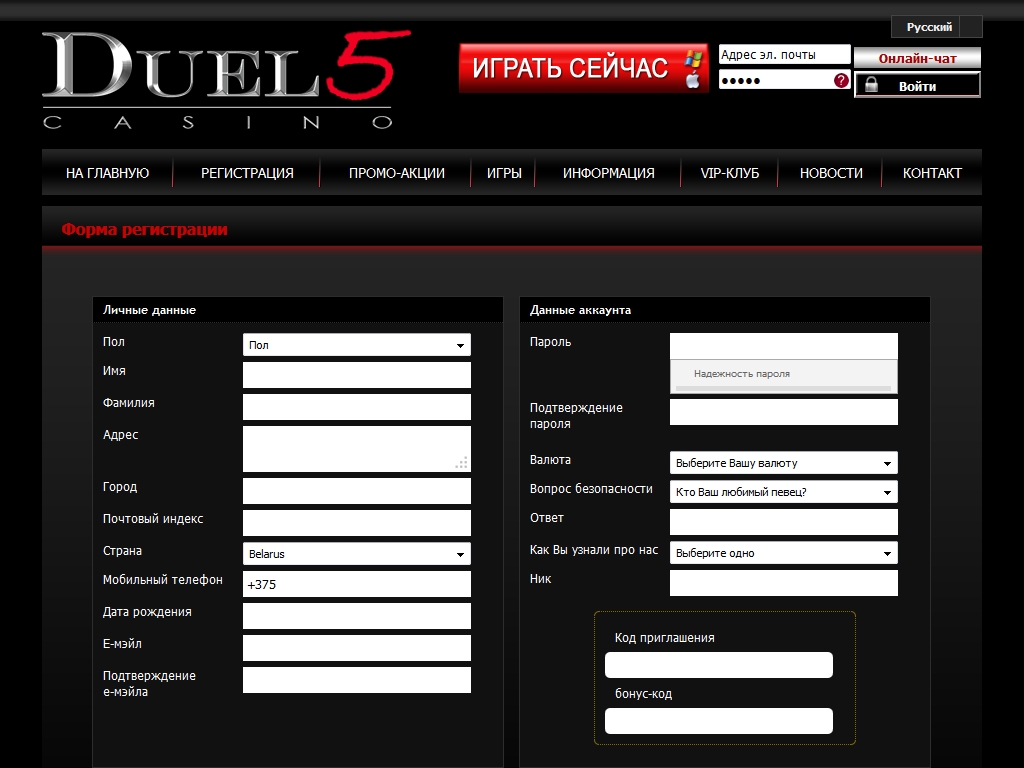Open the Онлайн-чат button
1024x768 pixels.
point(917,59)
